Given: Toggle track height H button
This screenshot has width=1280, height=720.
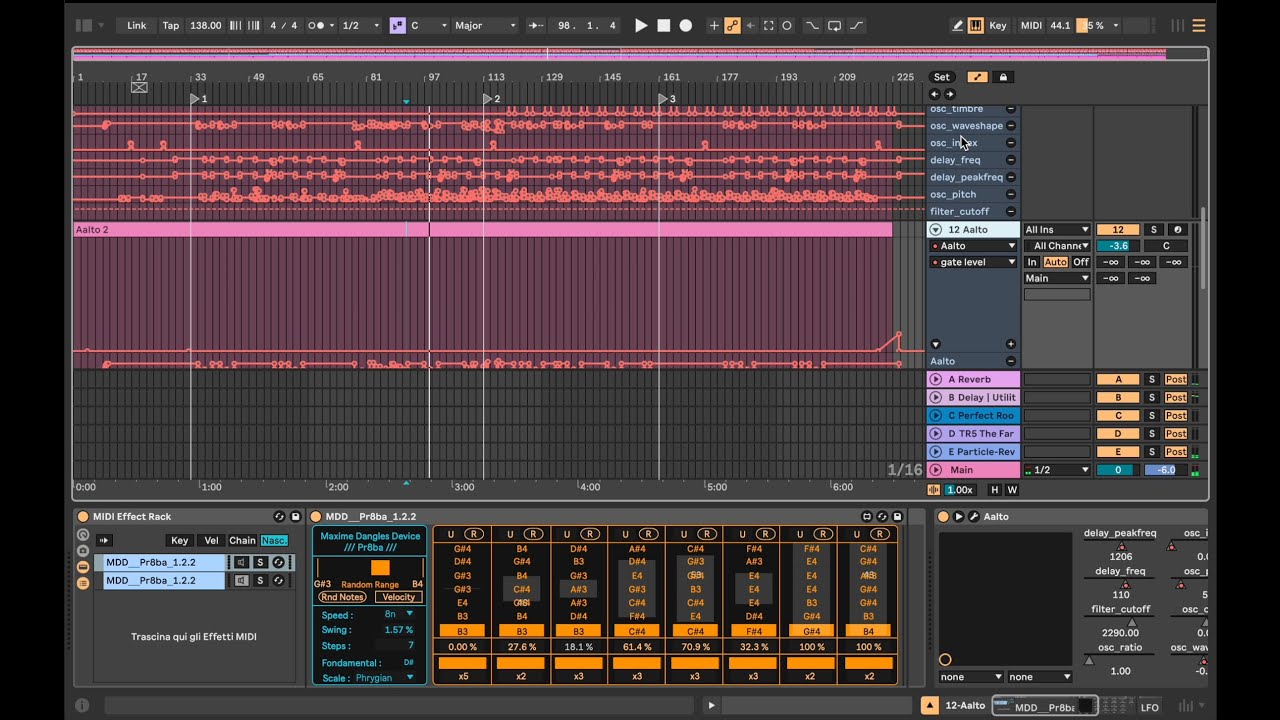Looking at the screenshot, I should (994, 490).
